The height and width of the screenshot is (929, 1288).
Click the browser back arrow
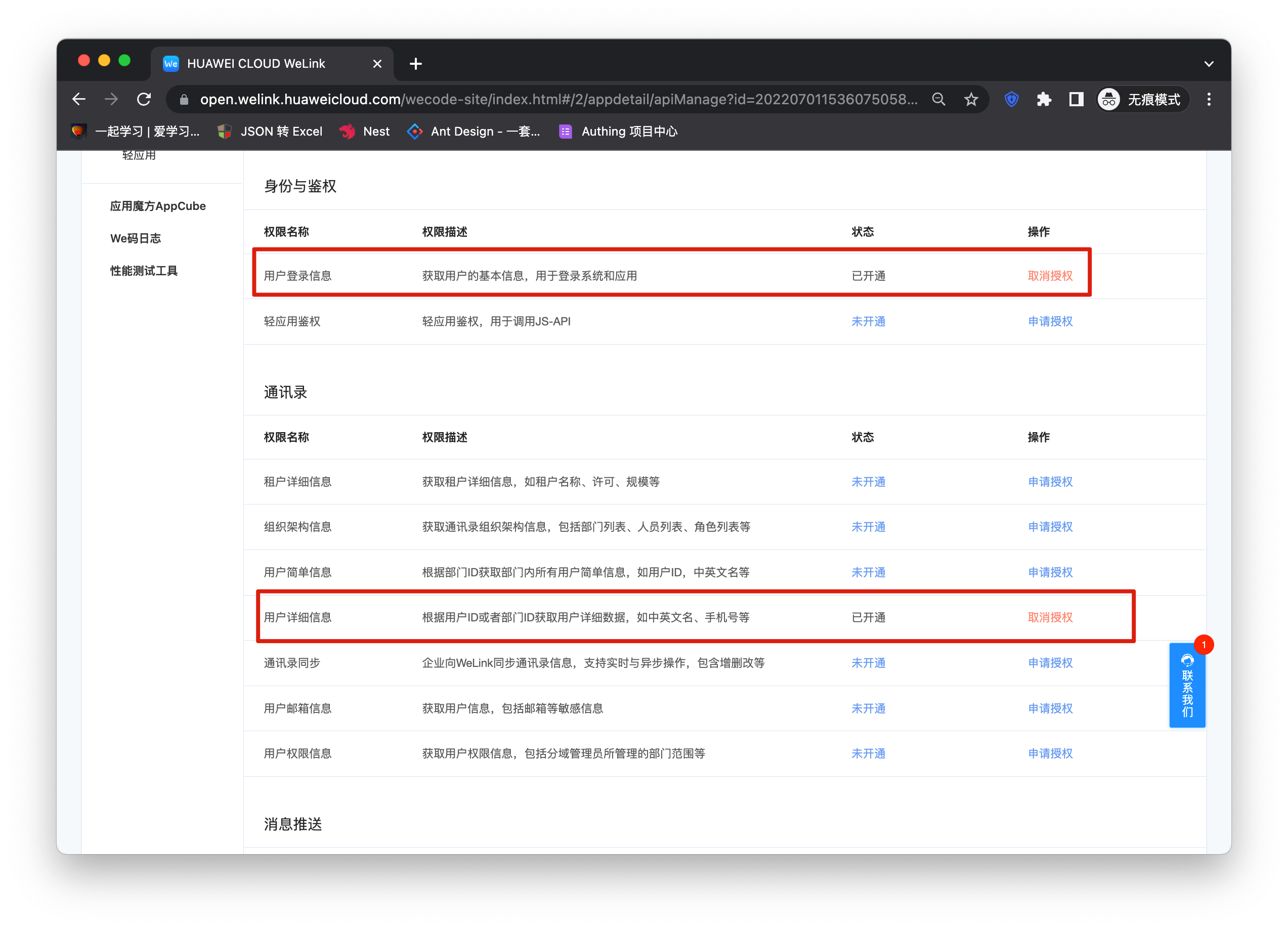pyautogui.click(x=79, y=99)
